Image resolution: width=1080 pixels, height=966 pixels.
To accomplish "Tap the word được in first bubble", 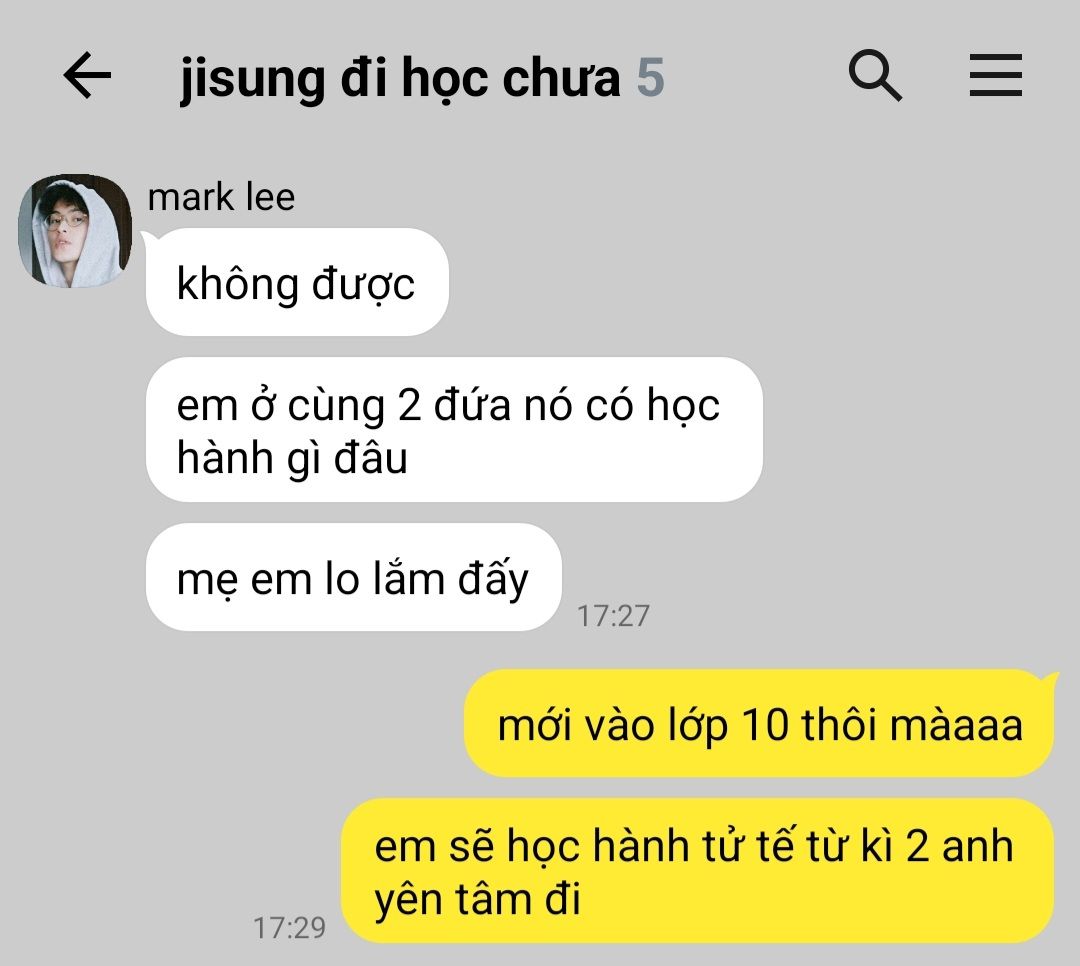I will 363,284.
